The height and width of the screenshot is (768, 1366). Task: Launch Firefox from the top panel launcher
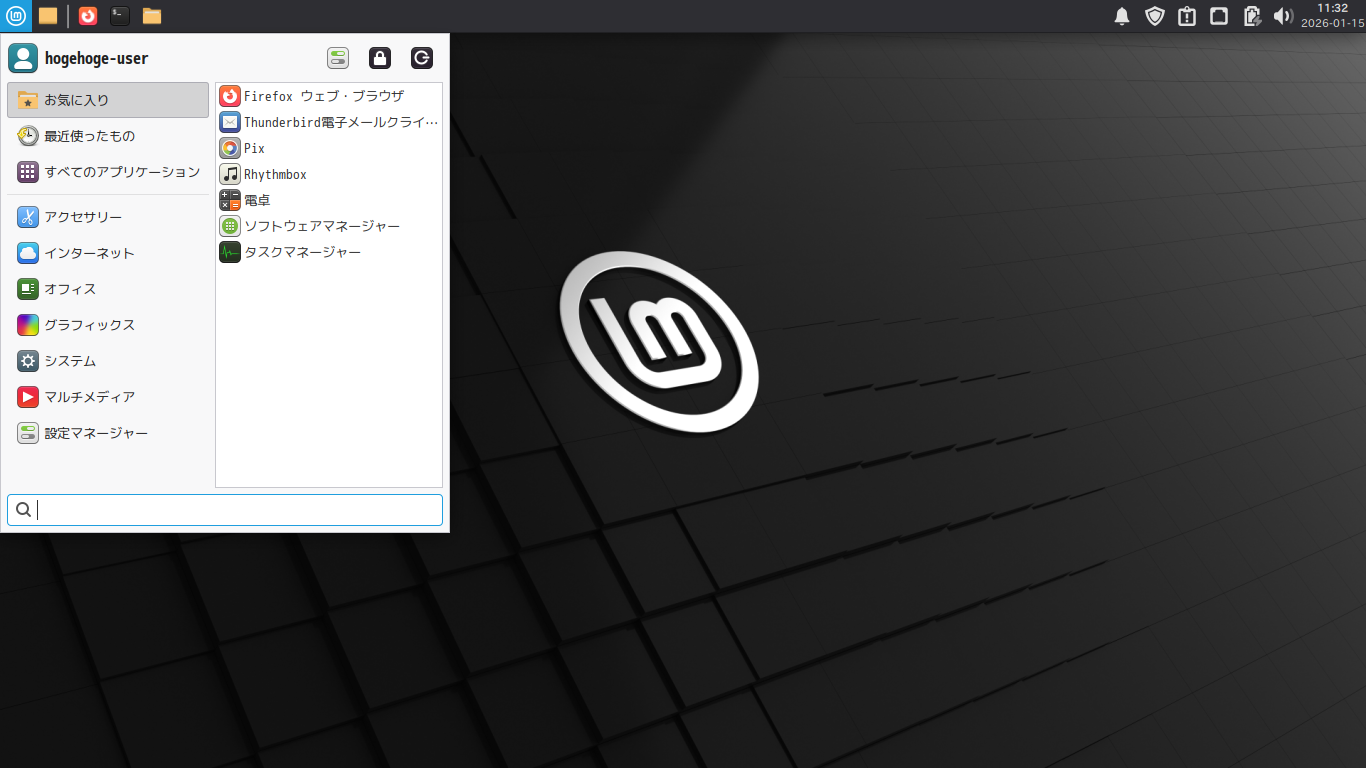point(88,16)
